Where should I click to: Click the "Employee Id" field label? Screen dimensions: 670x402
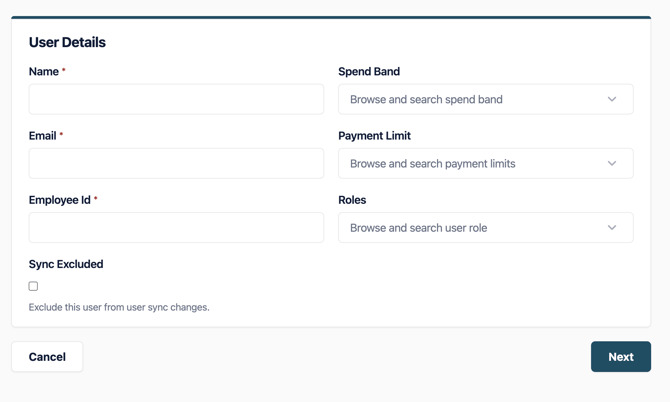(60, 200)
